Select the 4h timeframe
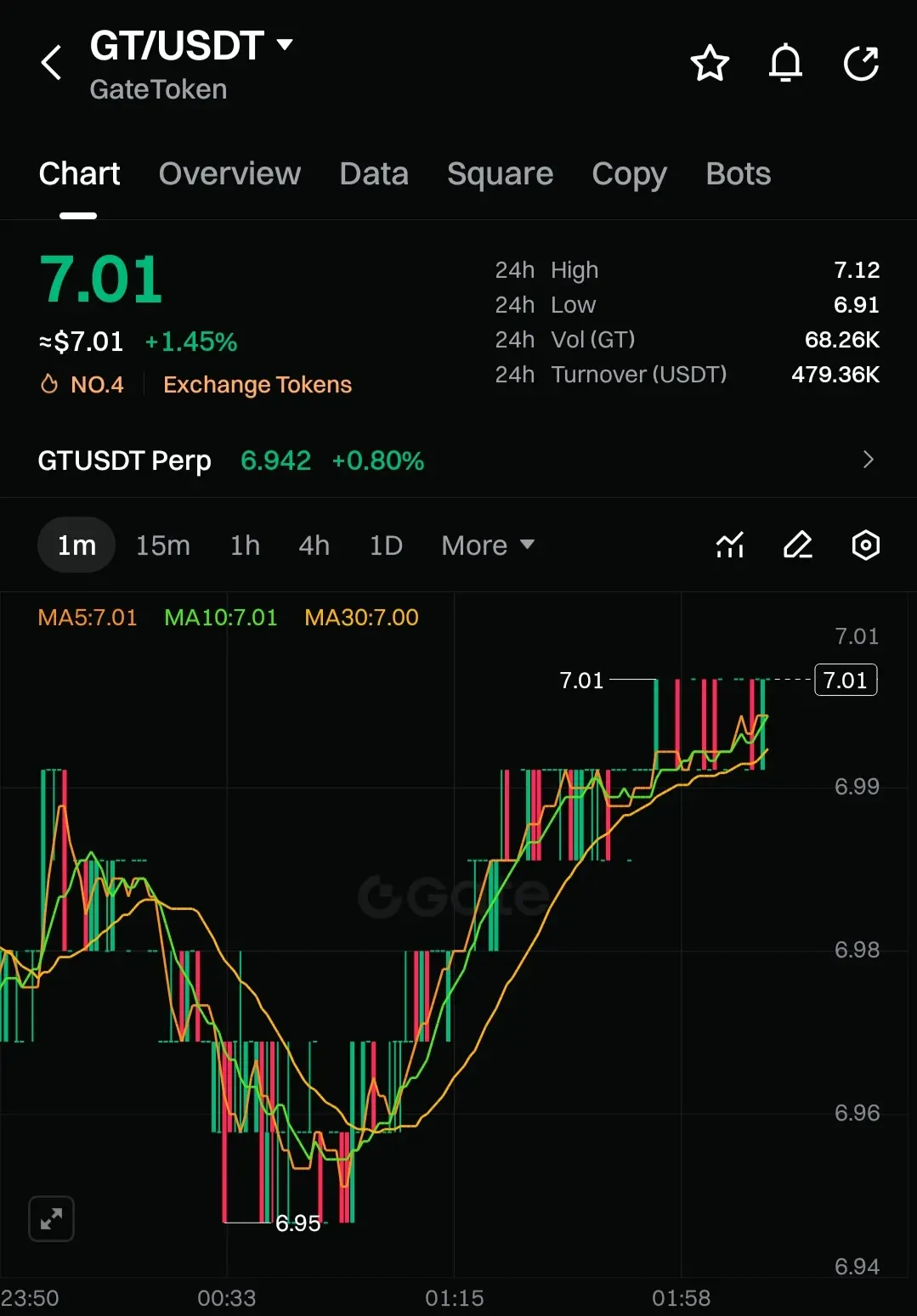This screenshot has height=1316, width=917. tap(314, 545)
